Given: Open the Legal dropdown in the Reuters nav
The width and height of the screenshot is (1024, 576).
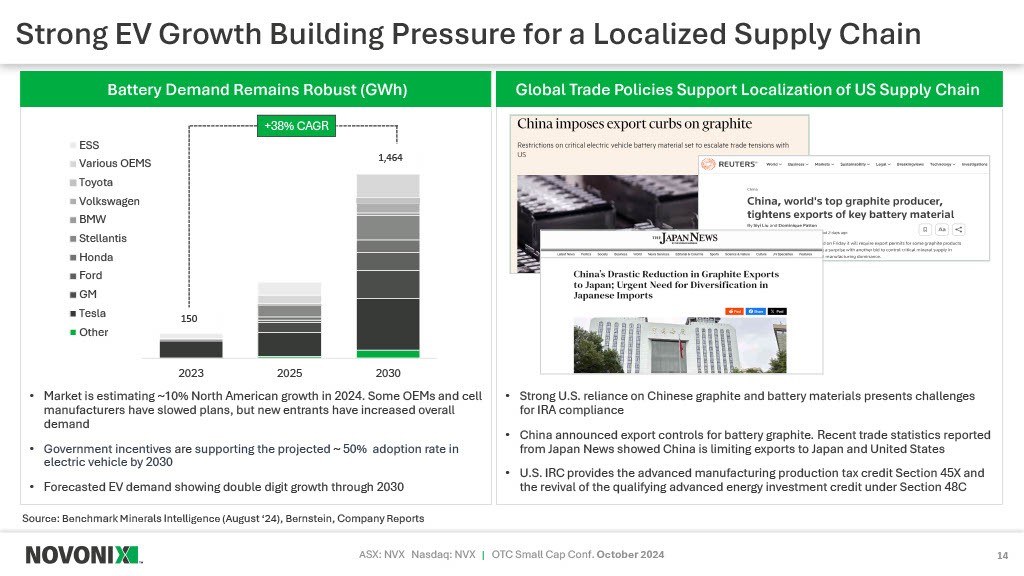Looking at the screenshot, I should (x=883, y=165).
